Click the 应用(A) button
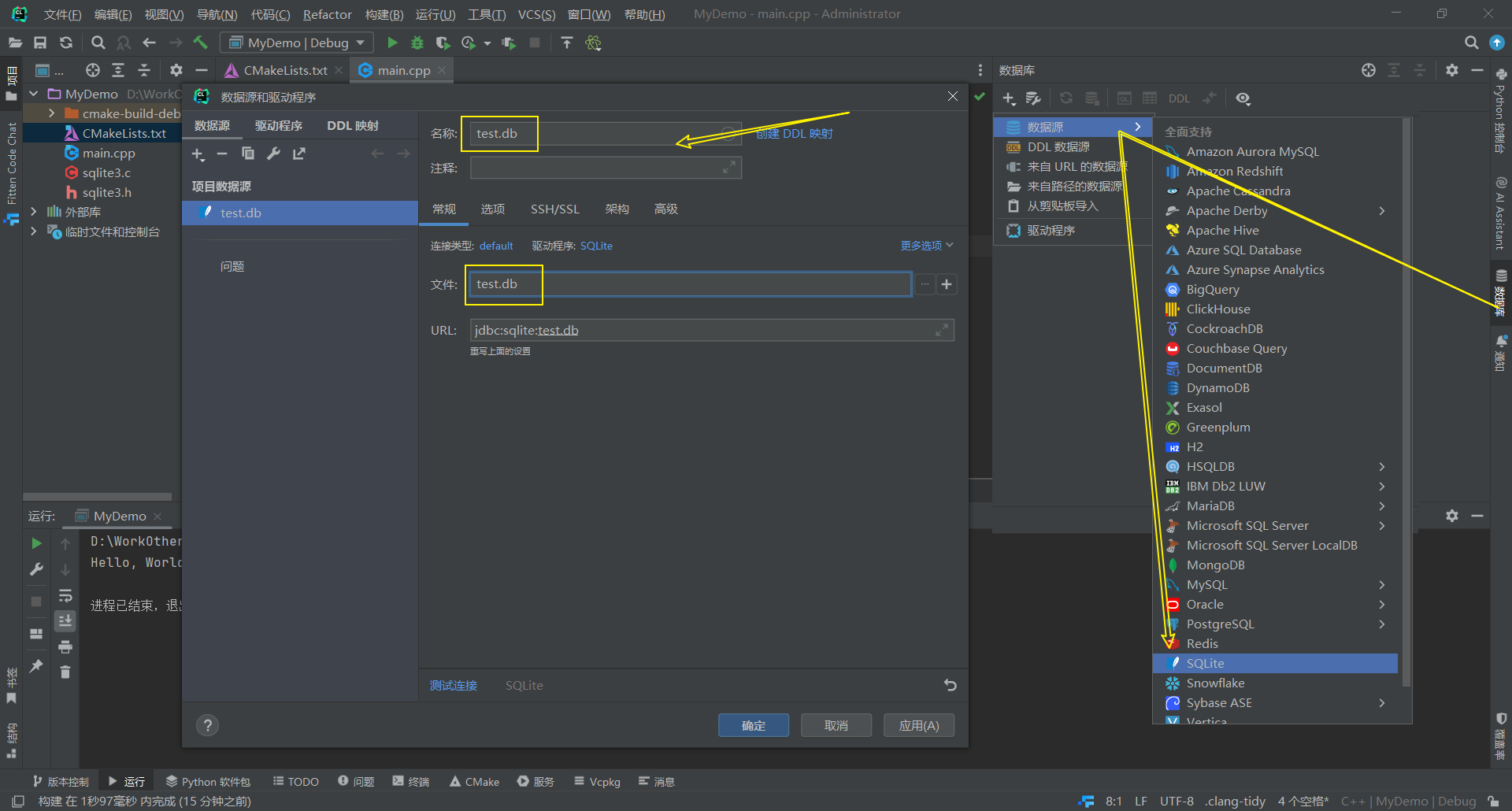This screenshot has width=1512, height=811. coord(919,725)
